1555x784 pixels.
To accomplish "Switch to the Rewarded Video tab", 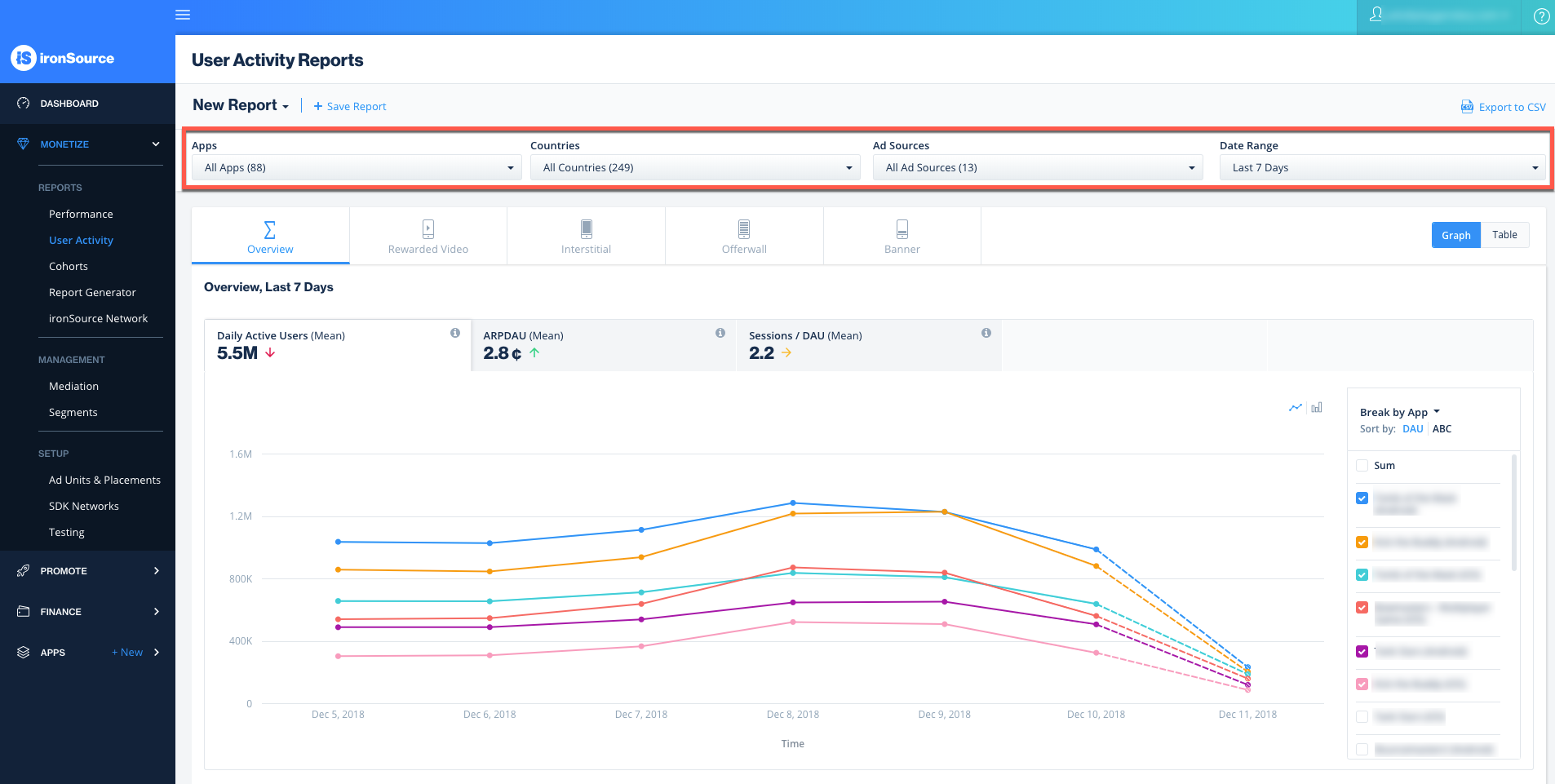I will point(428,236).
